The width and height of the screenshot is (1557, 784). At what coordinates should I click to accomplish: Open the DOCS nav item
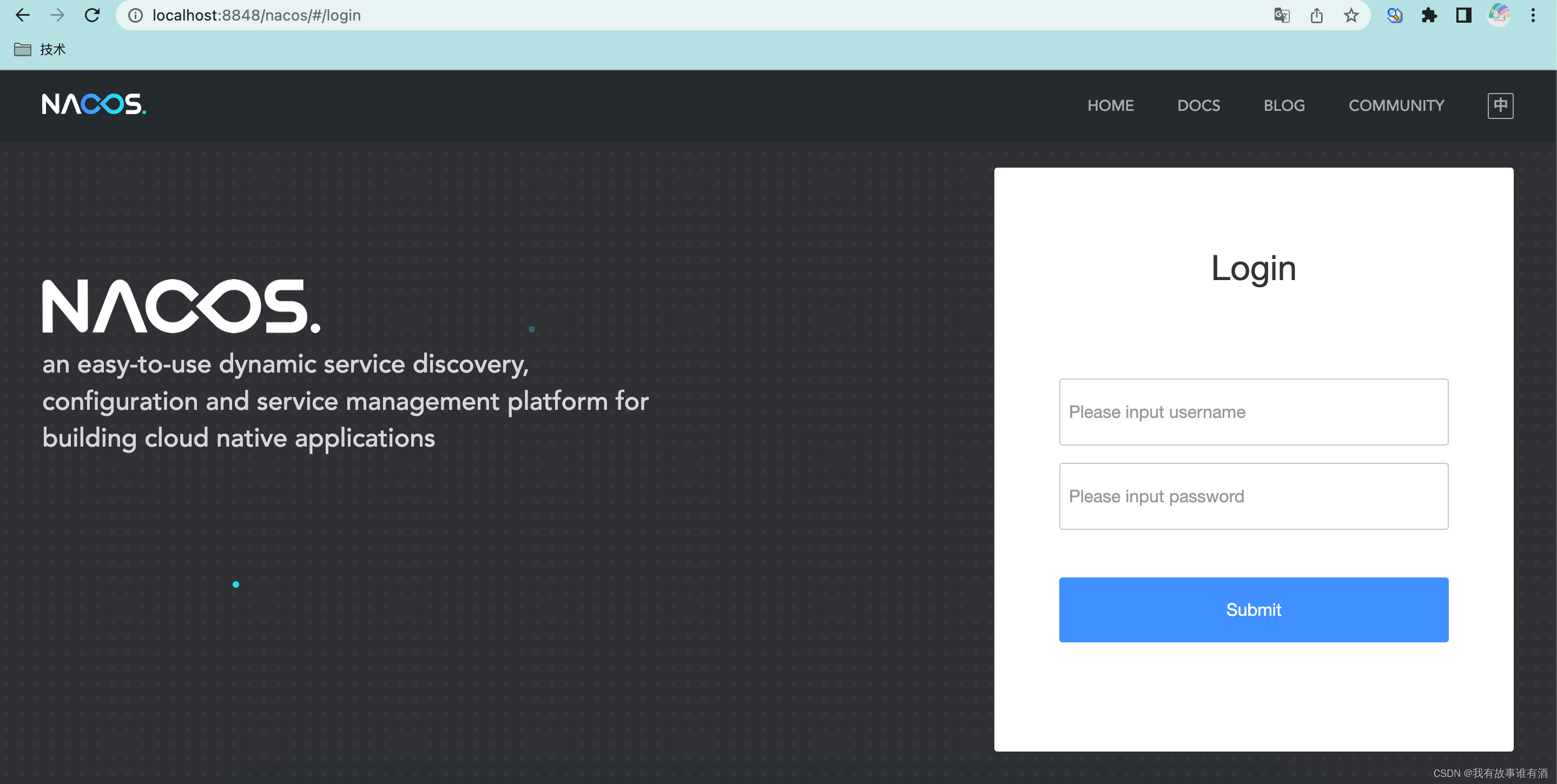point(1198,105)
